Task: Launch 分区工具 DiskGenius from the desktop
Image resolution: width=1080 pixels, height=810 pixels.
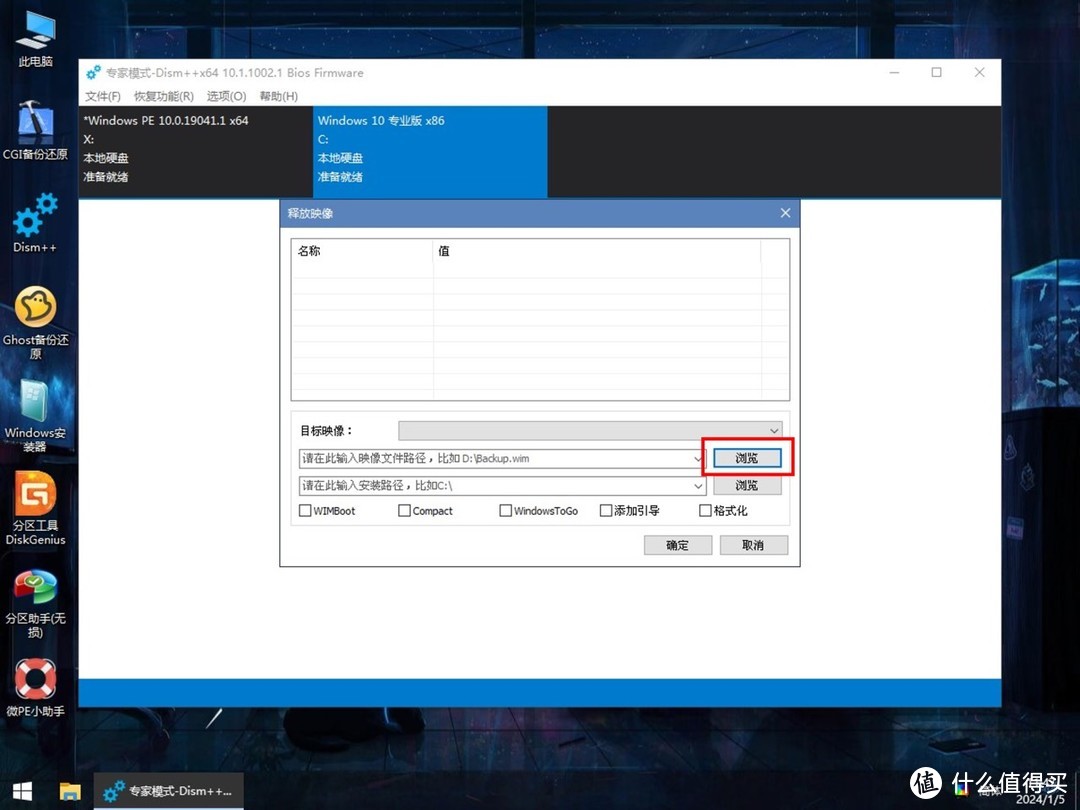Action: (x=36, y=508)
